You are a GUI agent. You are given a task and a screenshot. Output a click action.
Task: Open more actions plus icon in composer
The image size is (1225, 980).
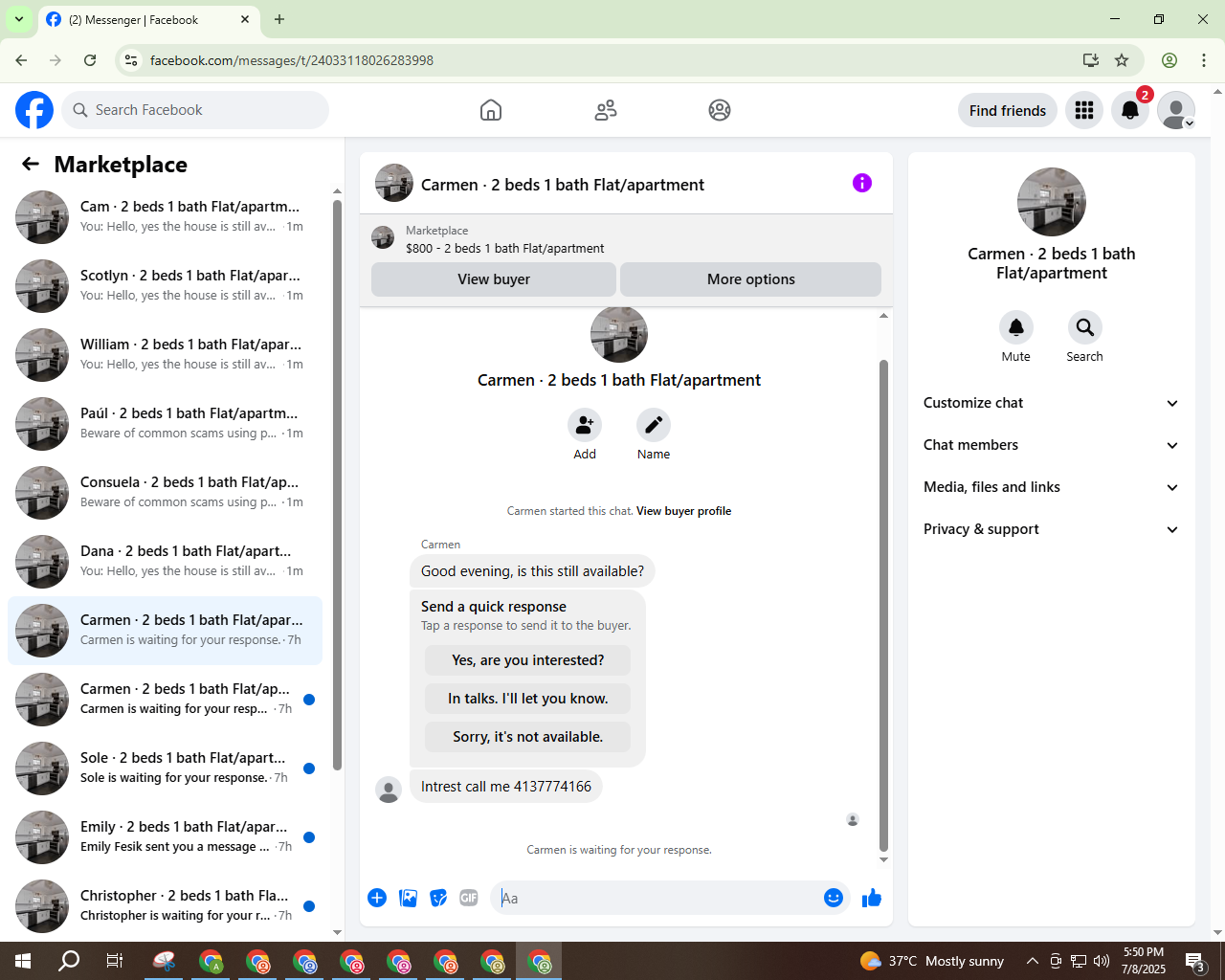pos(377,898)
